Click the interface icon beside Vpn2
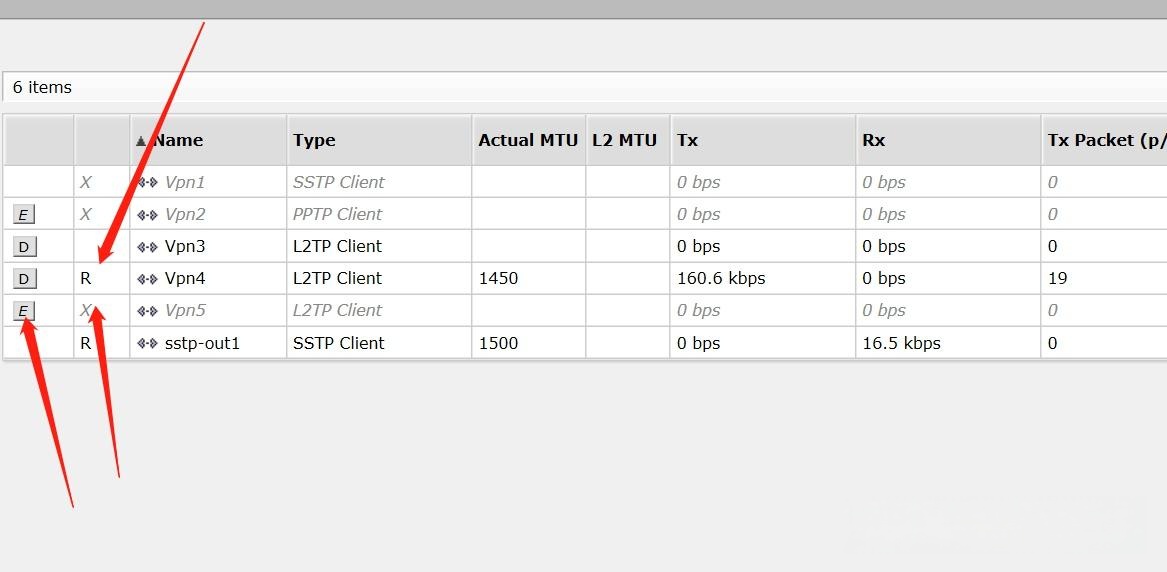The width and height of the screenshot is (1167, 572). [147, 214]
